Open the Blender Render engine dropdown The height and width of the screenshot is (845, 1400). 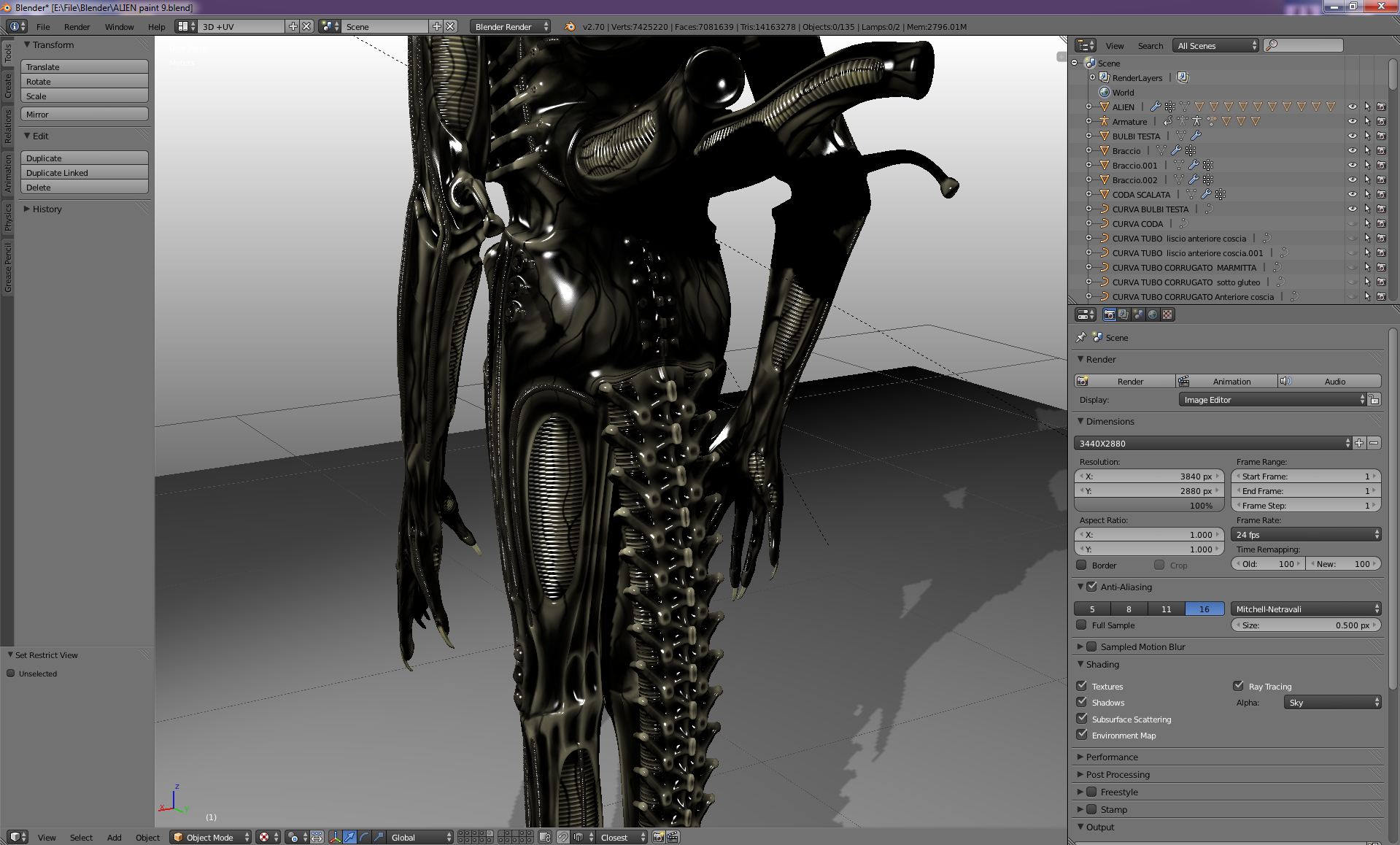point(511,26)
